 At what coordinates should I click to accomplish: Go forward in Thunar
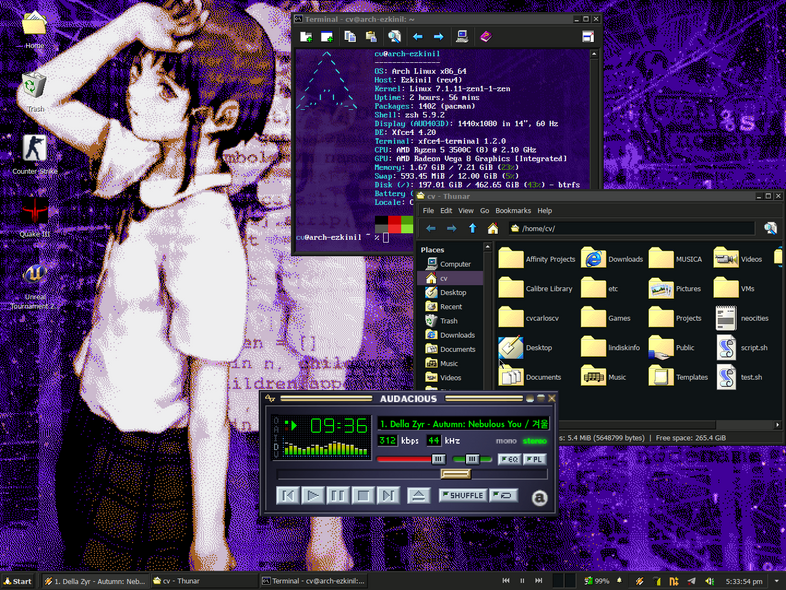click(451, 229)
